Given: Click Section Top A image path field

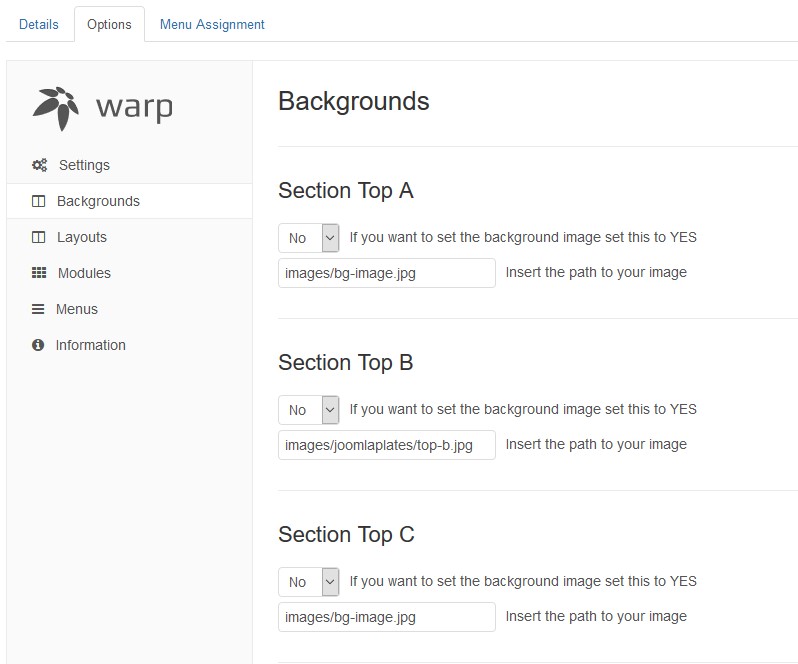Looking at the screenshot, I should pos(386,273).
